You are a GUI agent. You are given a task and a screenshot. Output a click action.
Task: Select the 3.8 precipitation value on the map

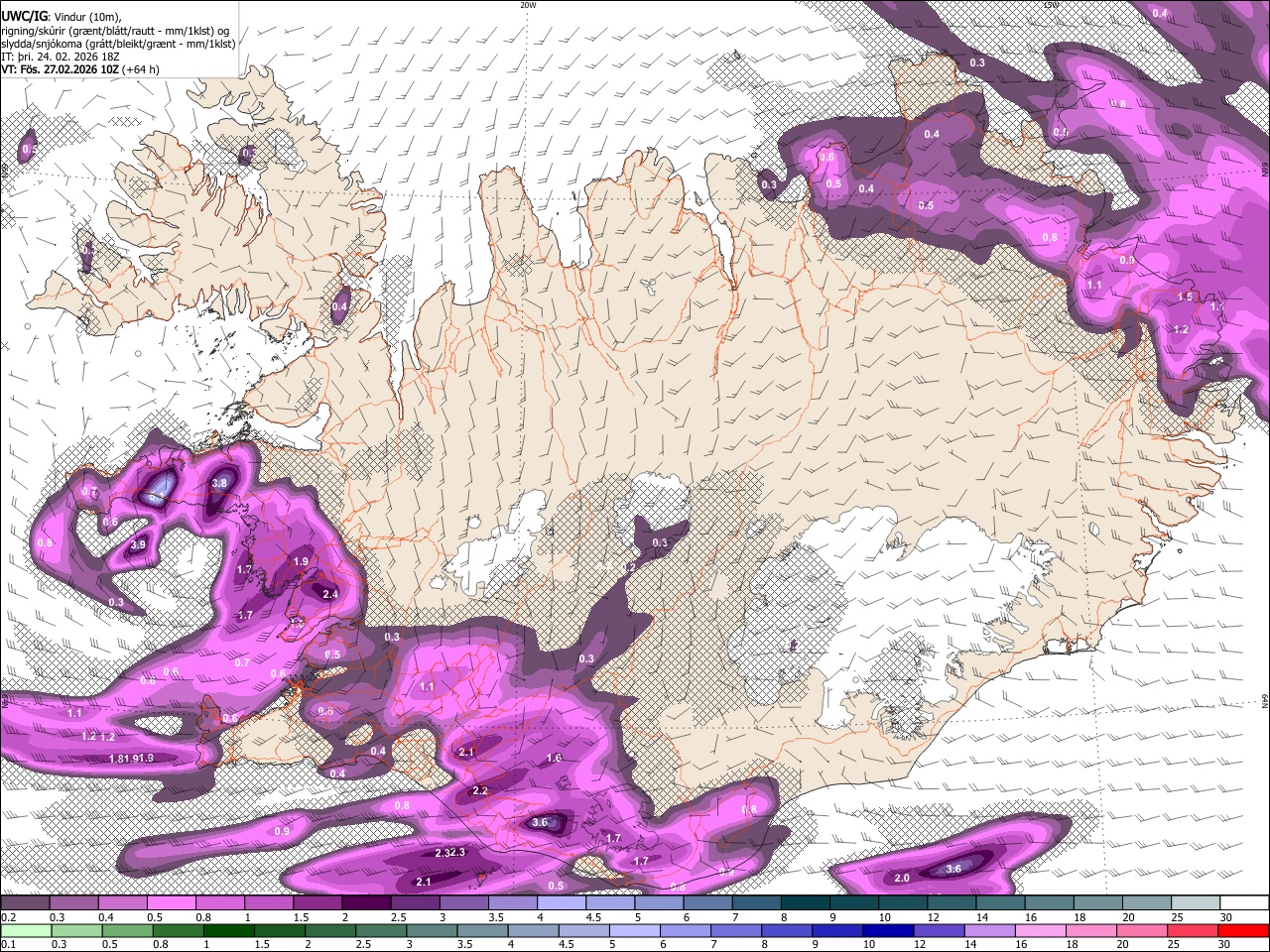tap(220, 483)
